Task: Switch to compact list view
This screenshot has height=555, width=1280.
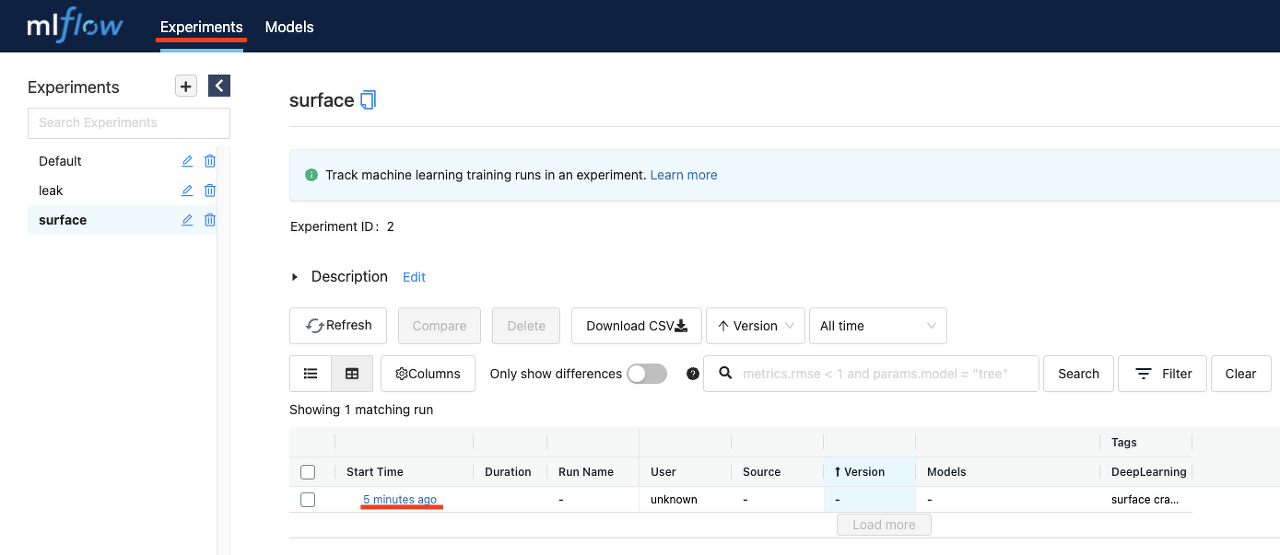Action: tap(310, 374)
